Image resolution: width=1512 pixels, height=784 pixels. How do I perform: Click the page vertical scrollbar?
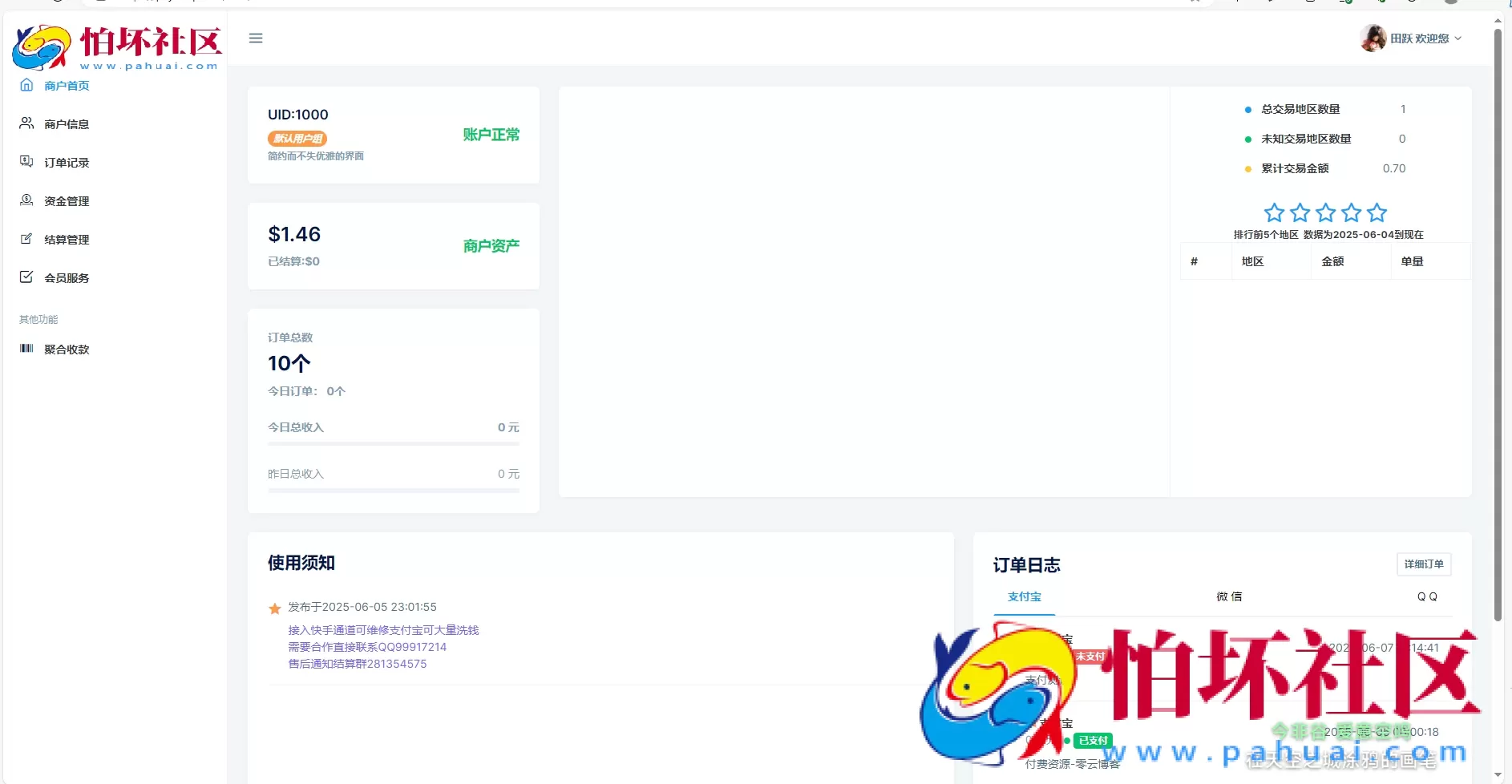pyautogui.click(x=1497, y=321)
